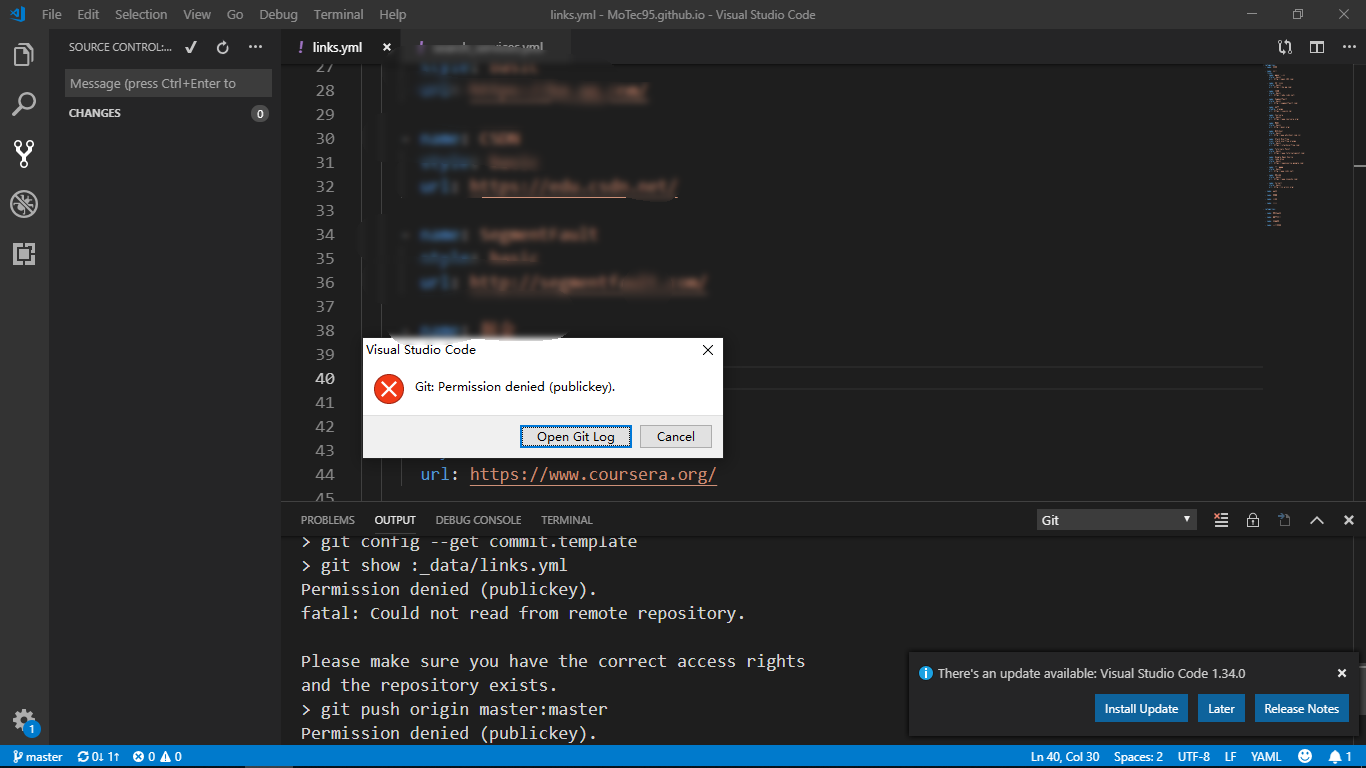The height and width of the screenshot is (768, 1366).
Task: Commit changes via the checkmark icon
Action: [x=189, y=46]
